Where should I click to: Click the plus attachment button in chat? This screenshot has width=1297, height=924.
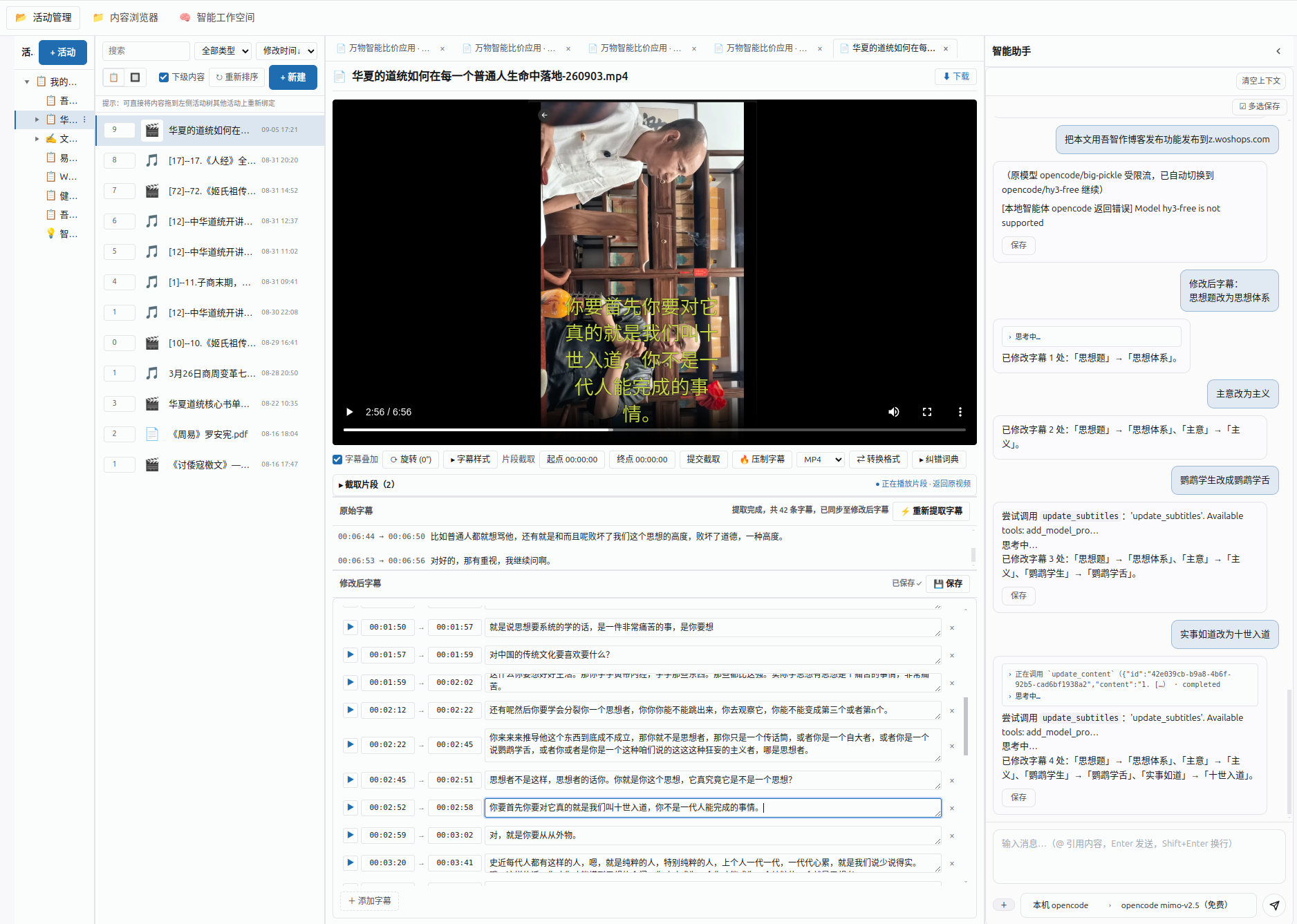(x=1004, y=905)
